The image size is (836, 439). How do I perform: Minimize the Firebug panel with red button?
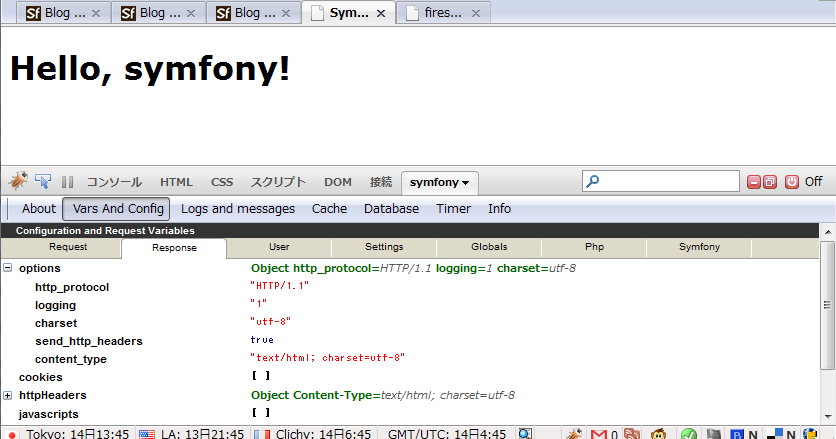point(753,182)
